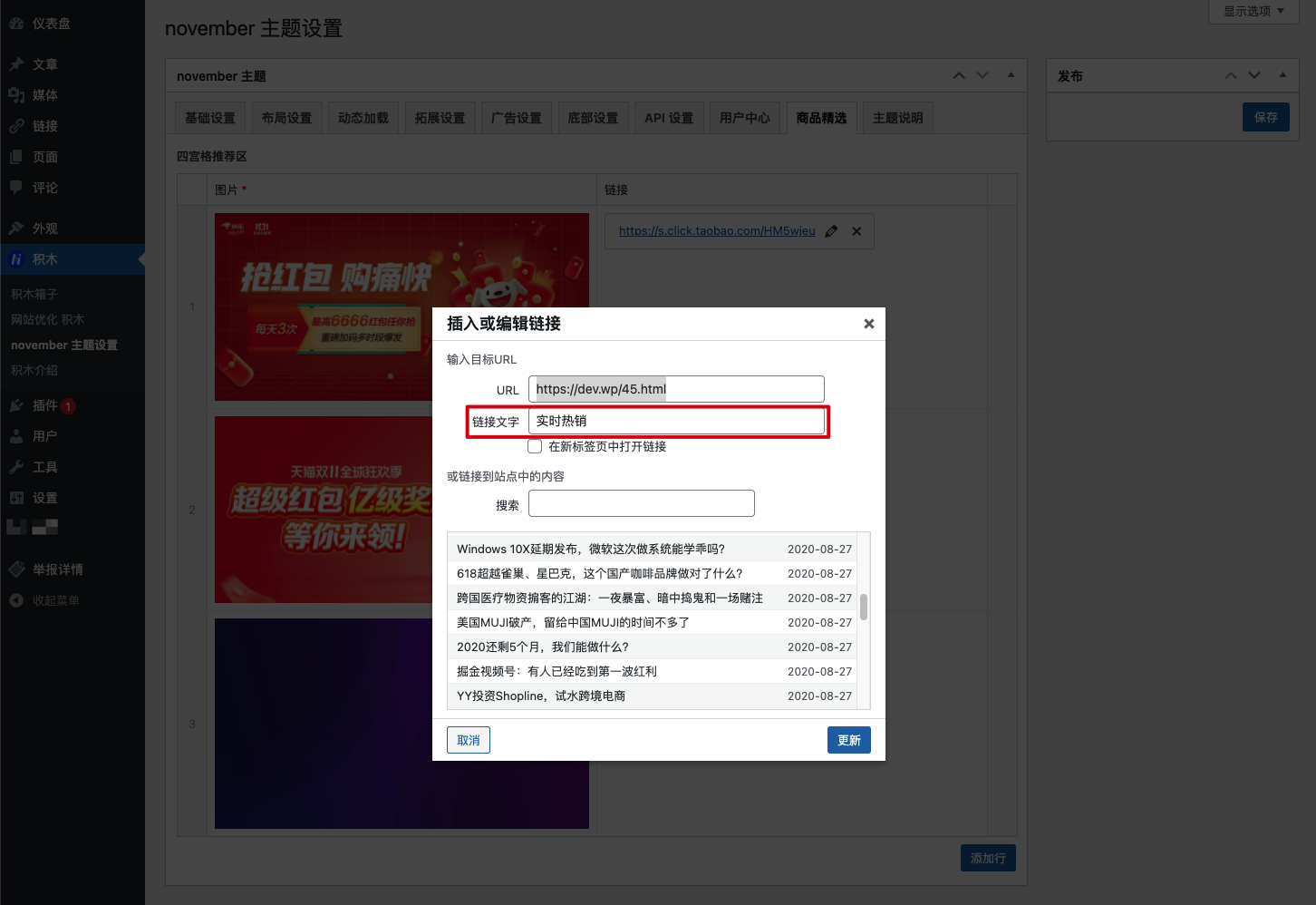Select result 'Windows 10X延期发布'

[652, 549]
